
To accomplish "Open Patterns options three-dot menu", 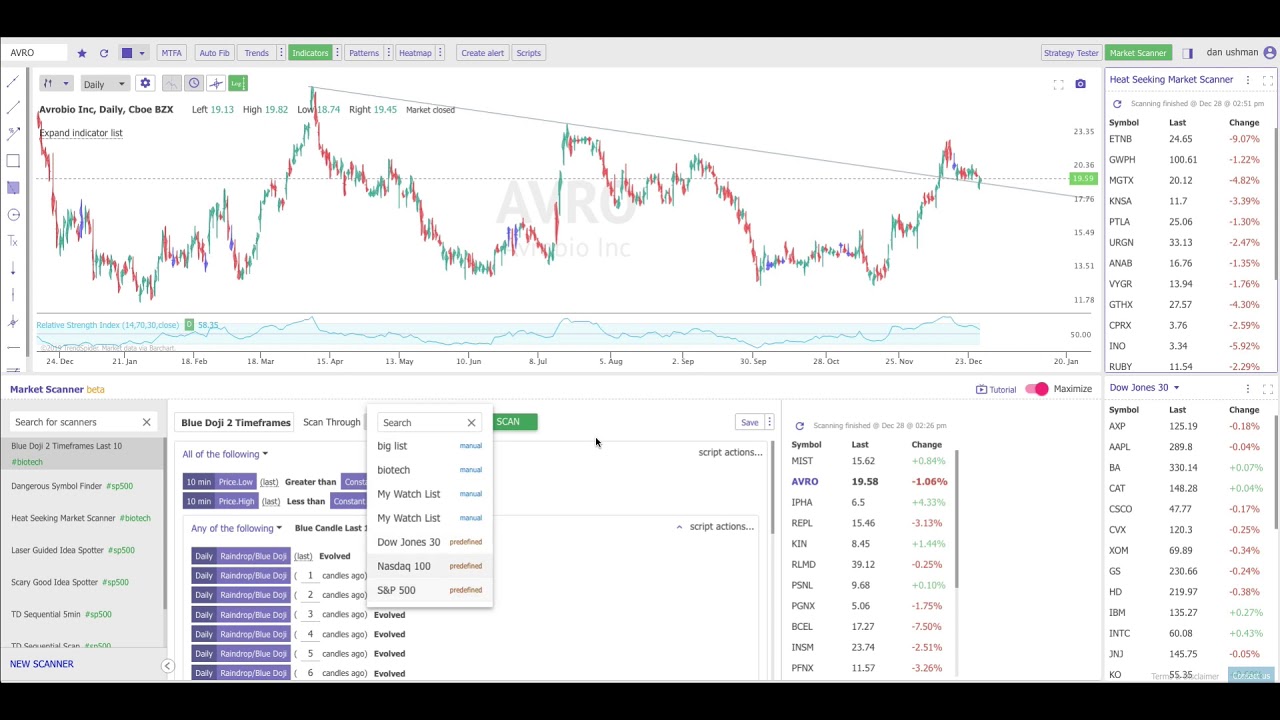I will click(x=387, y=53).
